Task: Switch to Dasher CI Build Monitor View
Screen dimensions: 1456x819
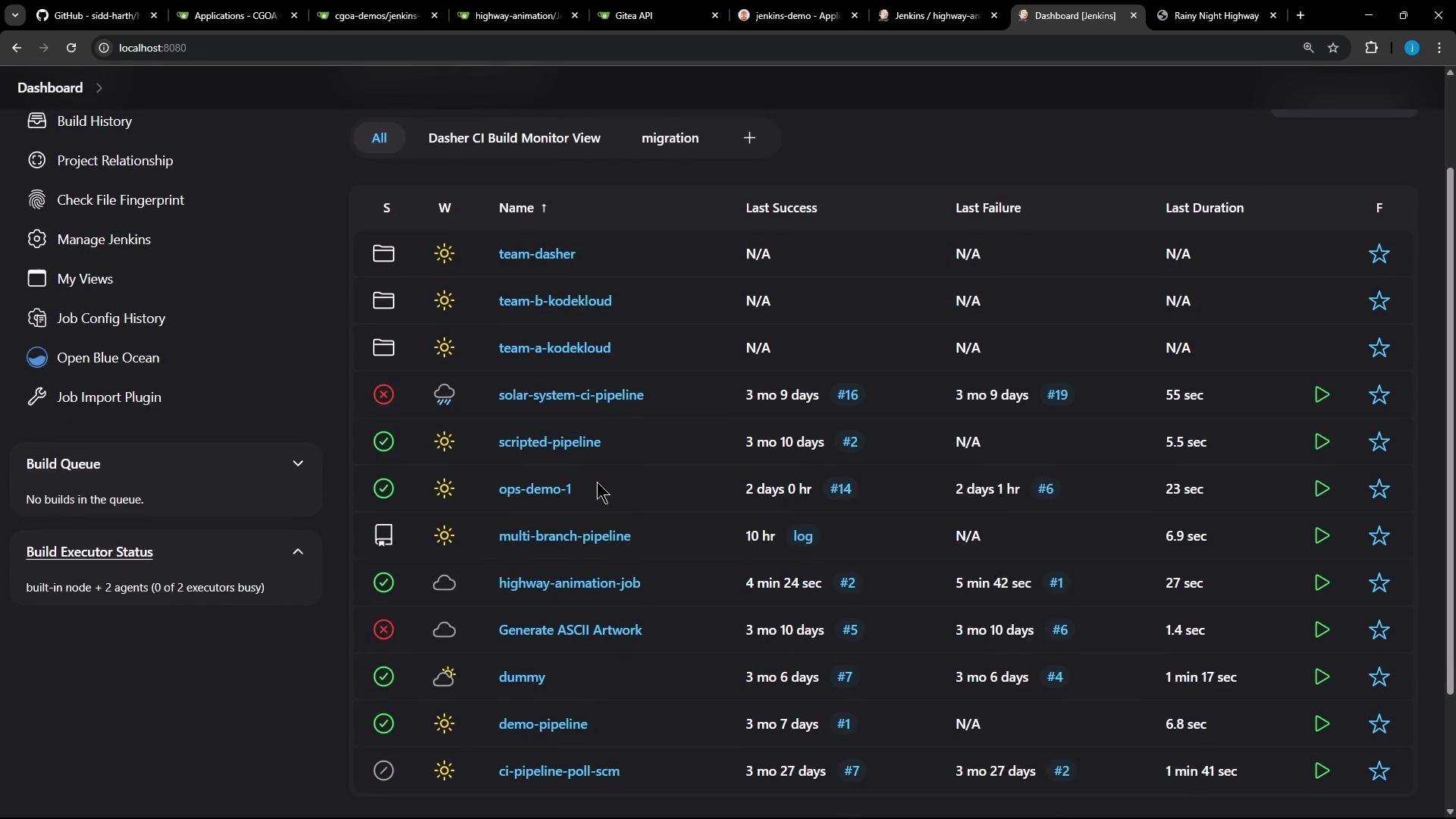Action: pyautogui.click(x=514, y=138)
